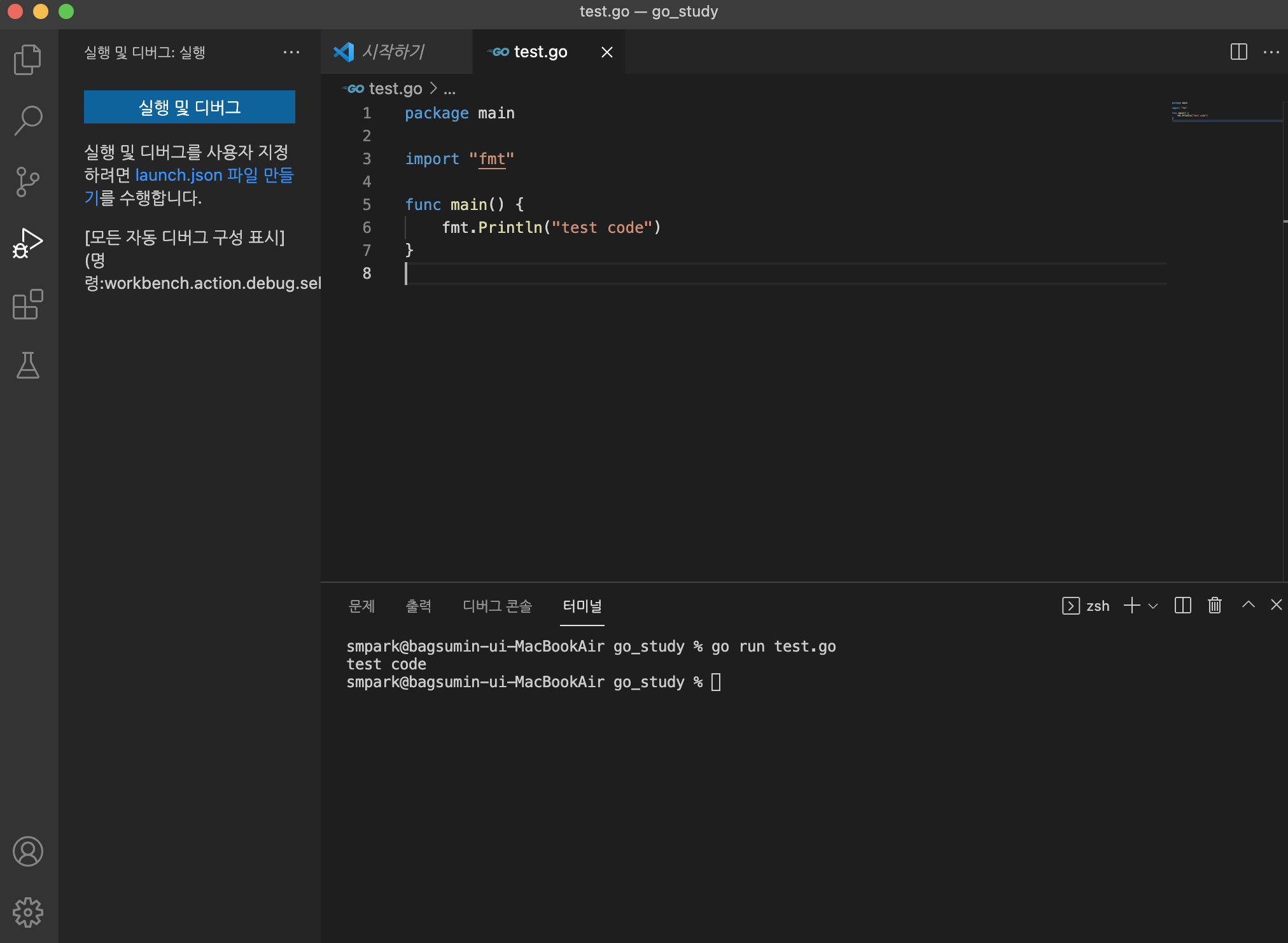Switch to the 디버그 콘솔 panel tab
Screen dimensions: 1288x943
(x=497, y=606)
